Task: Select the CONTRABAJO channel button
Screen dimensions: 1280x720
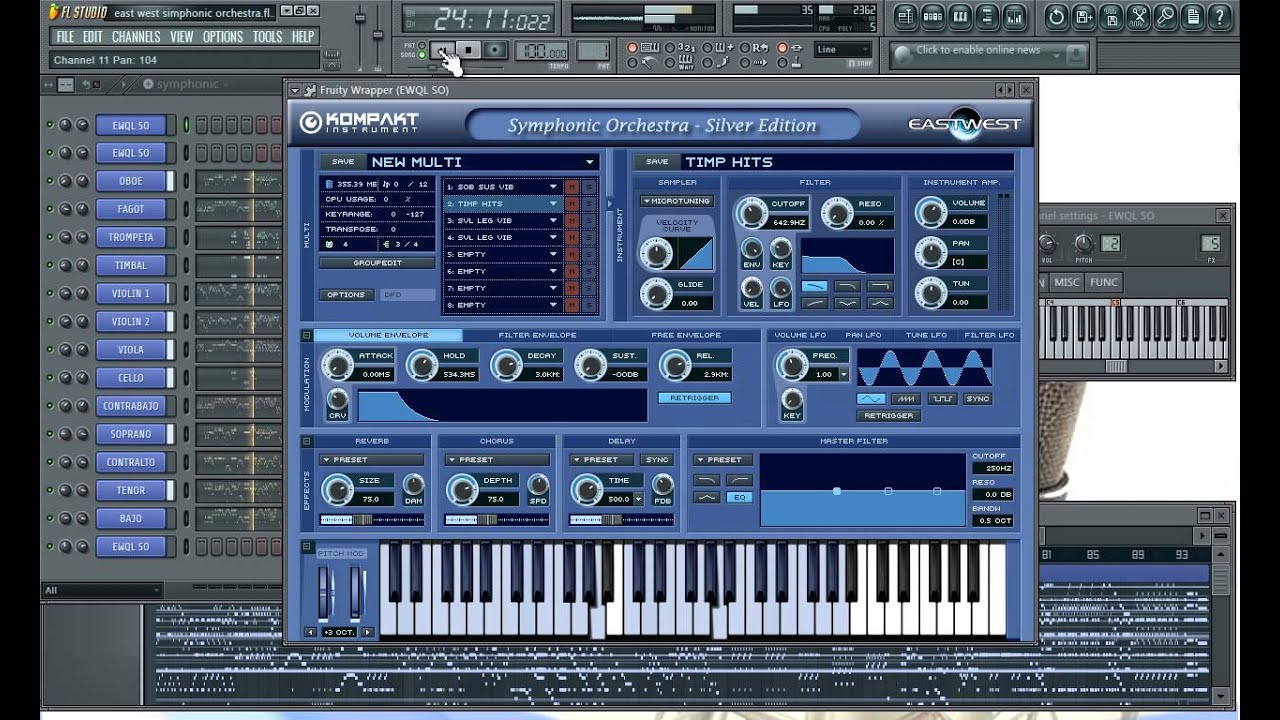Action: tap(131, 406)
